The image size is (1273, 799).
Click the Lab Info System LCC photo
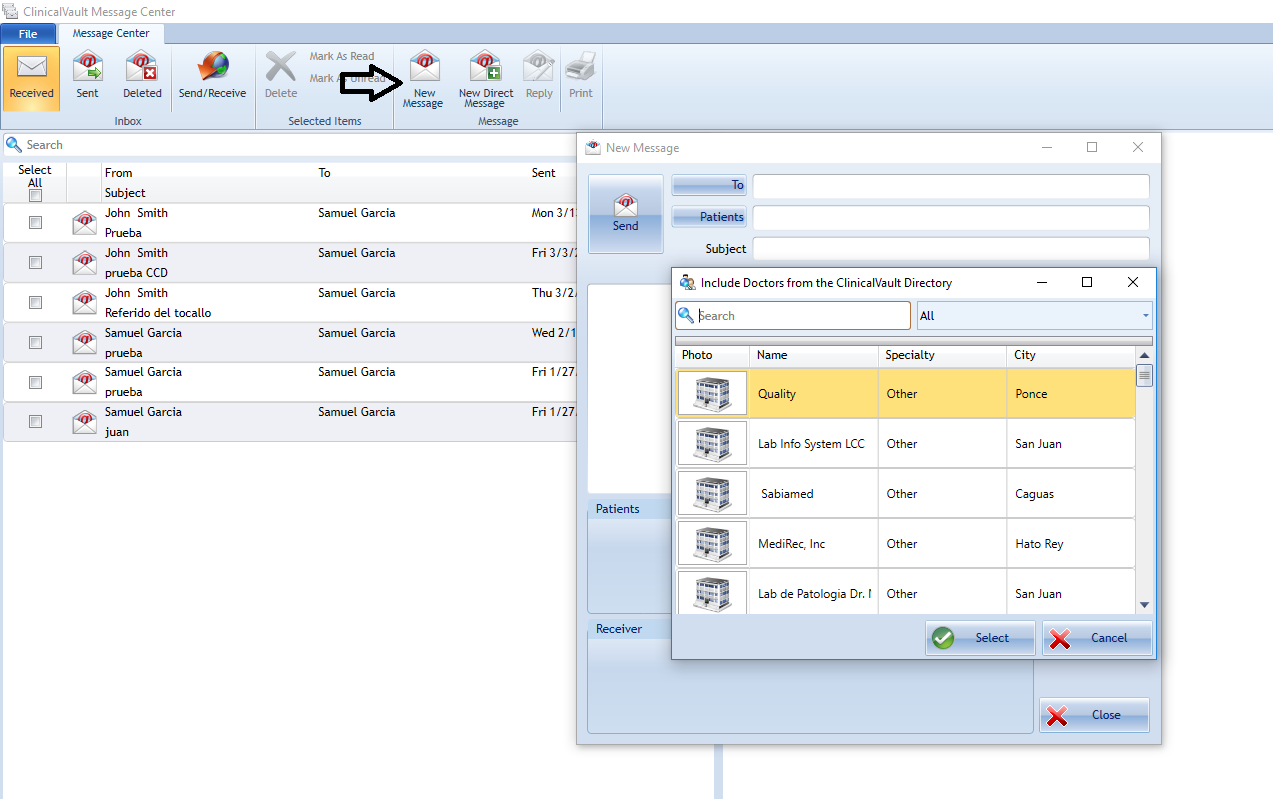click(712, 443)
